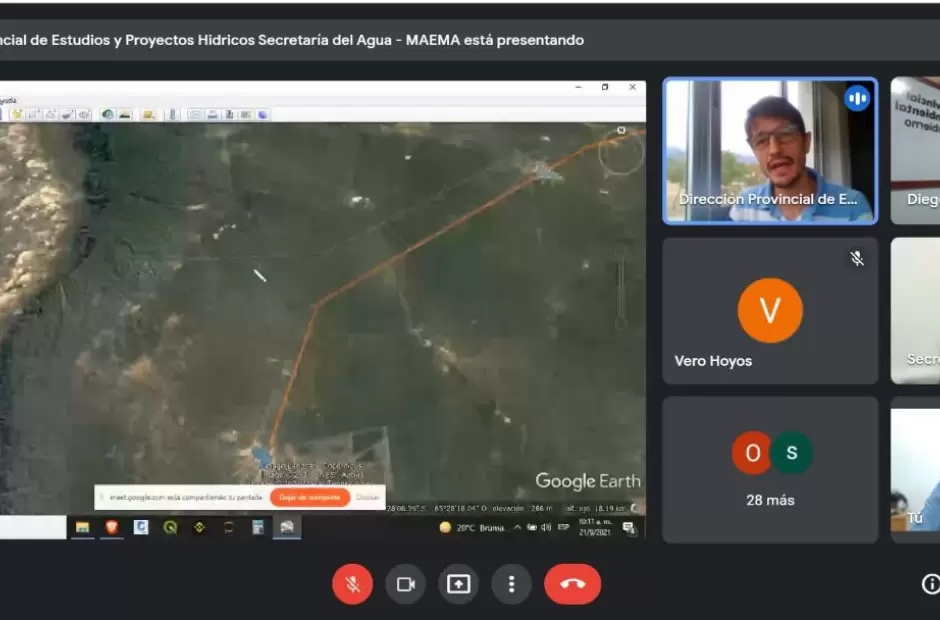
Task: Click the Google Earth compass navigation ring
Action: [x=621, y=152]
